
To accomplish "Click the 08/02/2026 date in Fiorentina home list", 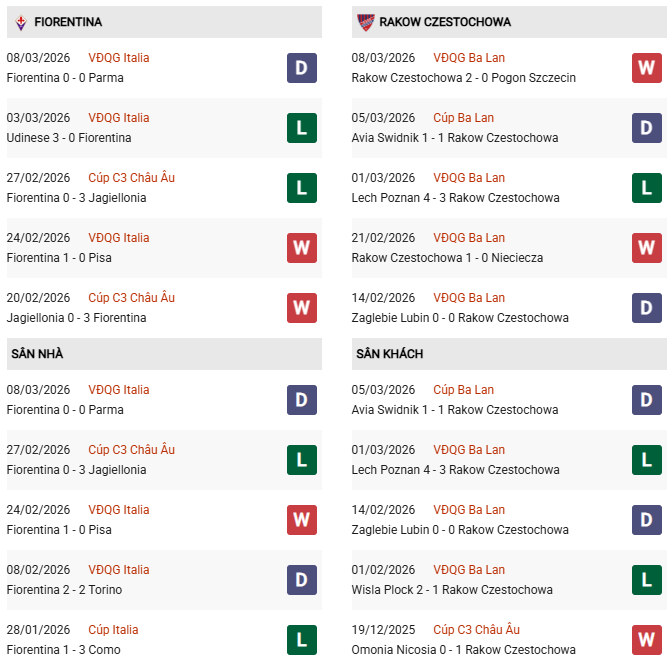I will click(x=38, y=570).
